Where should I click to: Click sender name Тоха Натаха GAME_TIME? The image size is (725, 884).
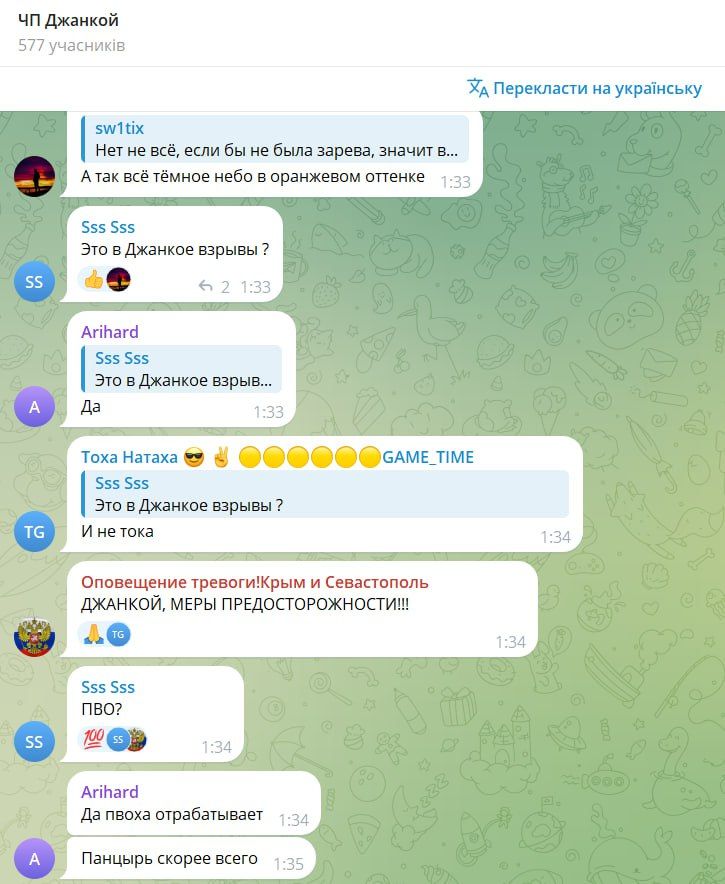(277, 457)
